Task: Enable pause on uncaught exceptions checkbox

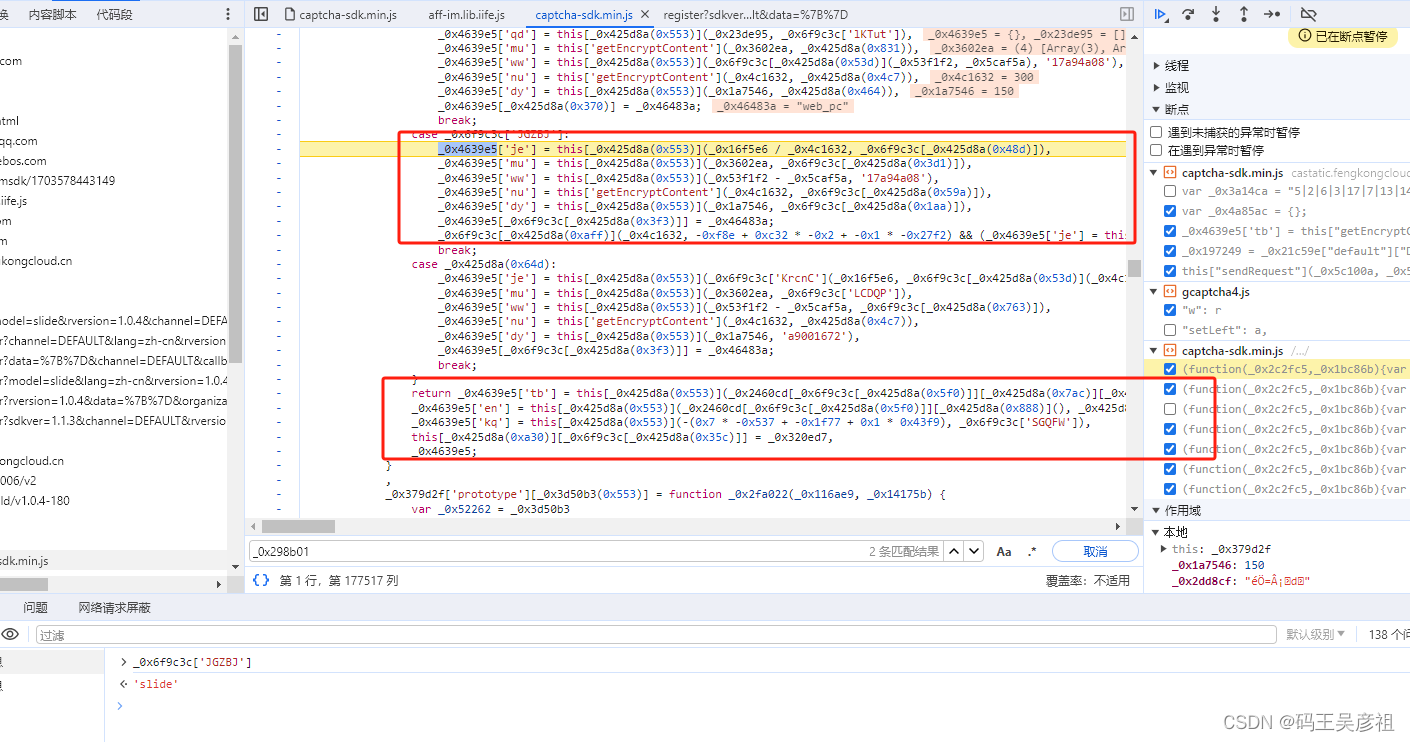Action: click(x=1157, y=132)
